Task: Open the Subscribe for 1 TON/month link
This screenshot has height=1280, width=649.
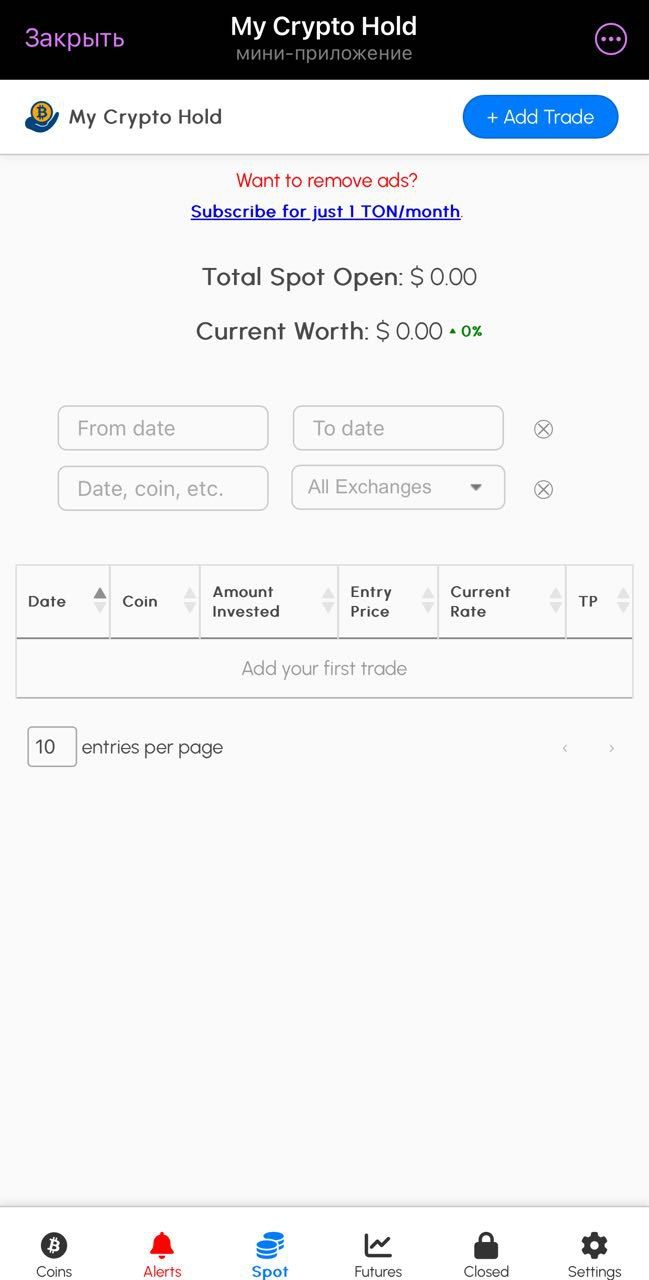Action: (325, 211)
